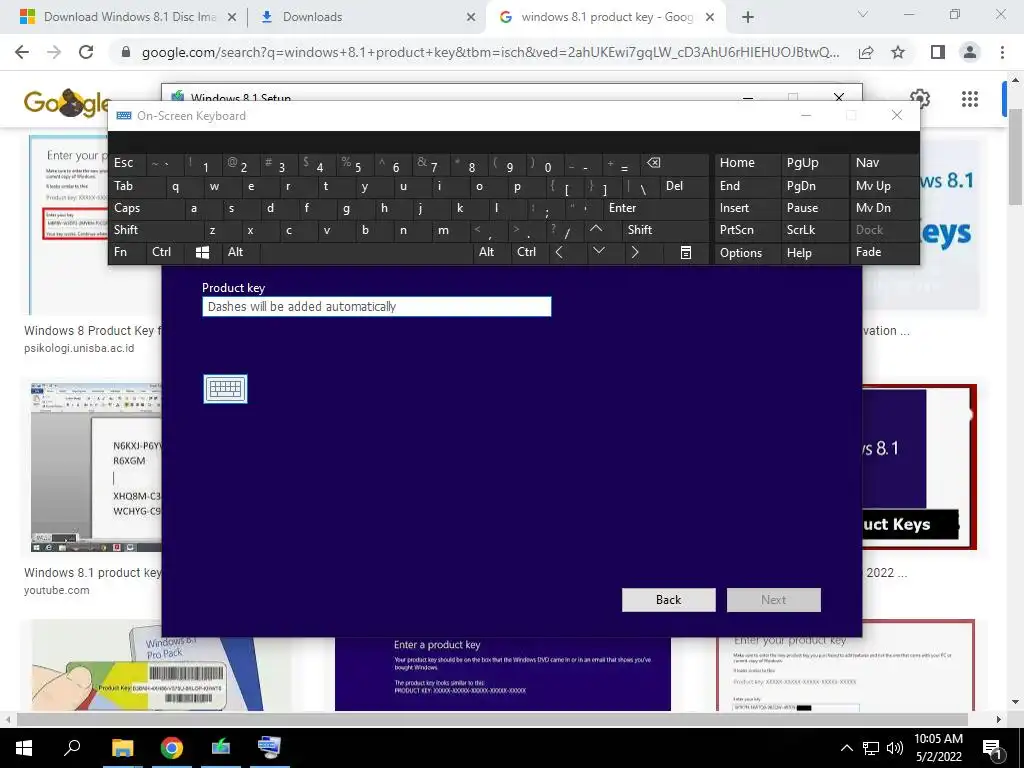Click the grayed Next button in Setup
Screen dimensions: 1024x768
pos(774,600)
